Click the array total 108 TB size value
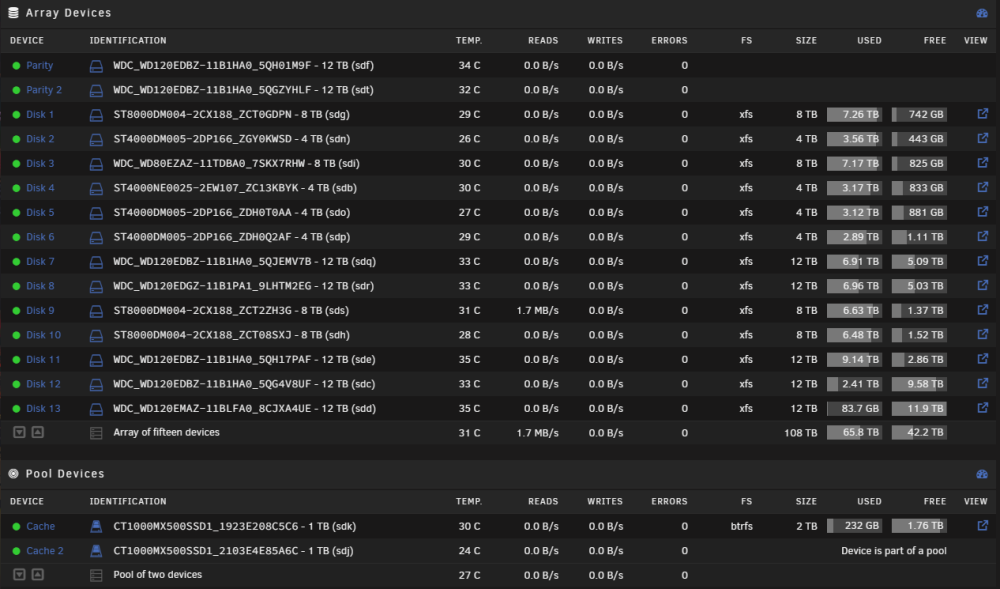The image size is (1000, 589). (x=800, y=433)
